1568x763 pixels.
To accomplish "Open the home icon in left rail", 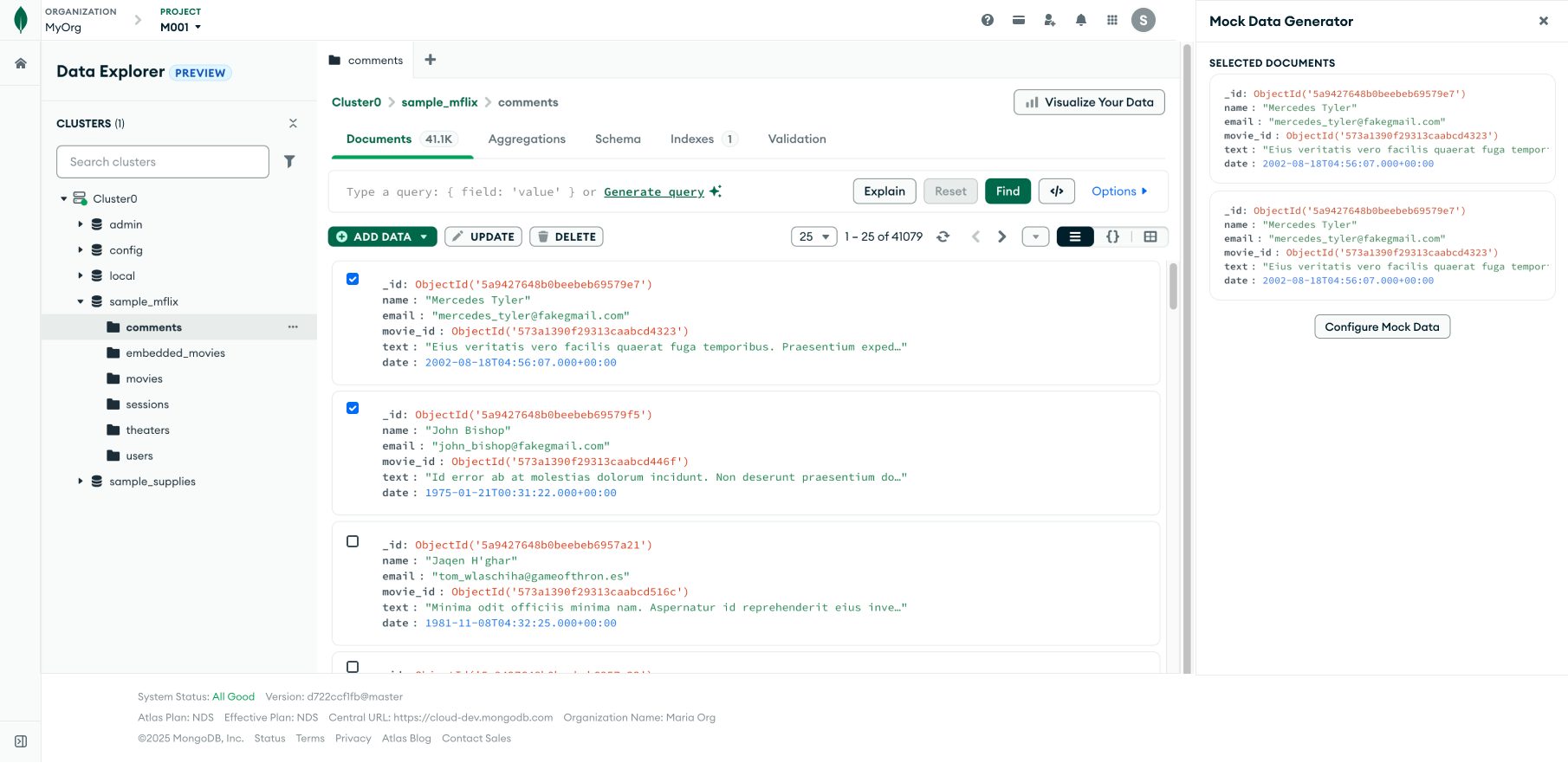I will 21,63.
